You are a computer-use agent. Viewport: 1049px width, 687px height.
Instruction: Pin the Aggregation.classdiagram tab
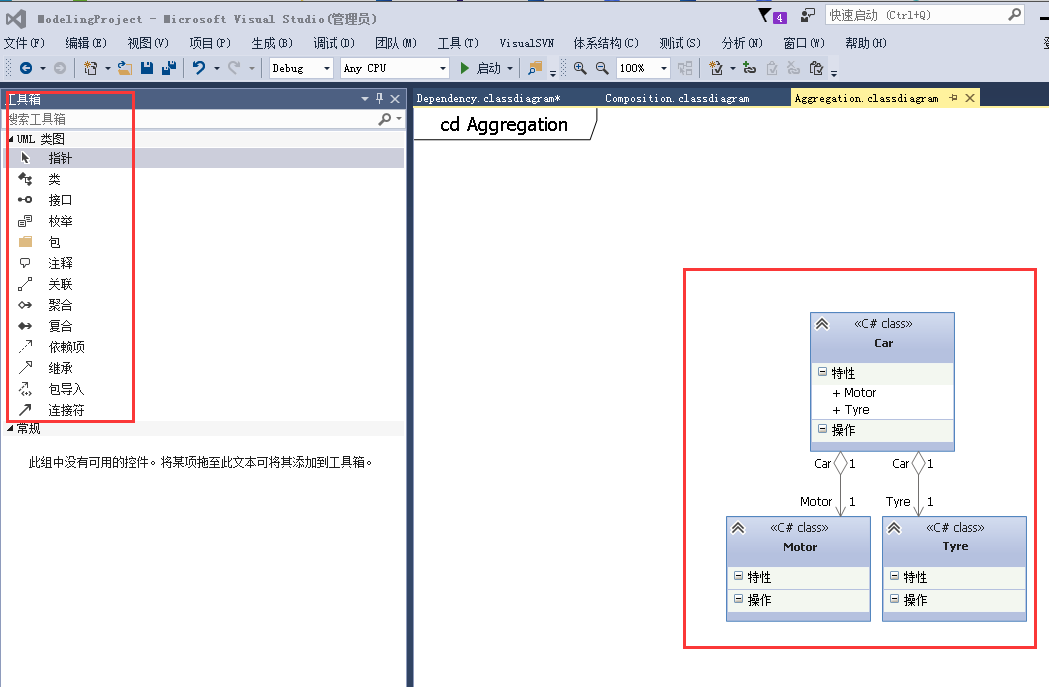[953, 98]
